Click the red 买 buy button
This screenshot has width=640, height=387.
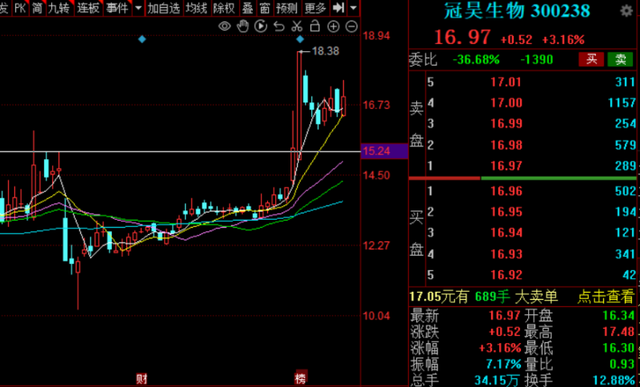click(591, 60)
